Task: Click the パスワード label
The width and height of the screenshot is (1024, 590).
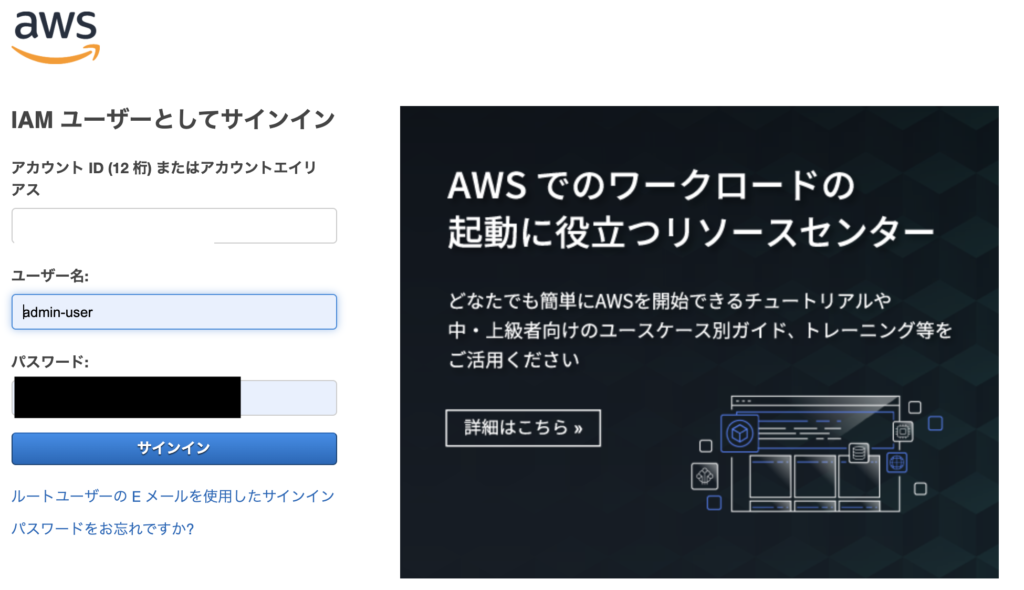Action: [50, 361]
